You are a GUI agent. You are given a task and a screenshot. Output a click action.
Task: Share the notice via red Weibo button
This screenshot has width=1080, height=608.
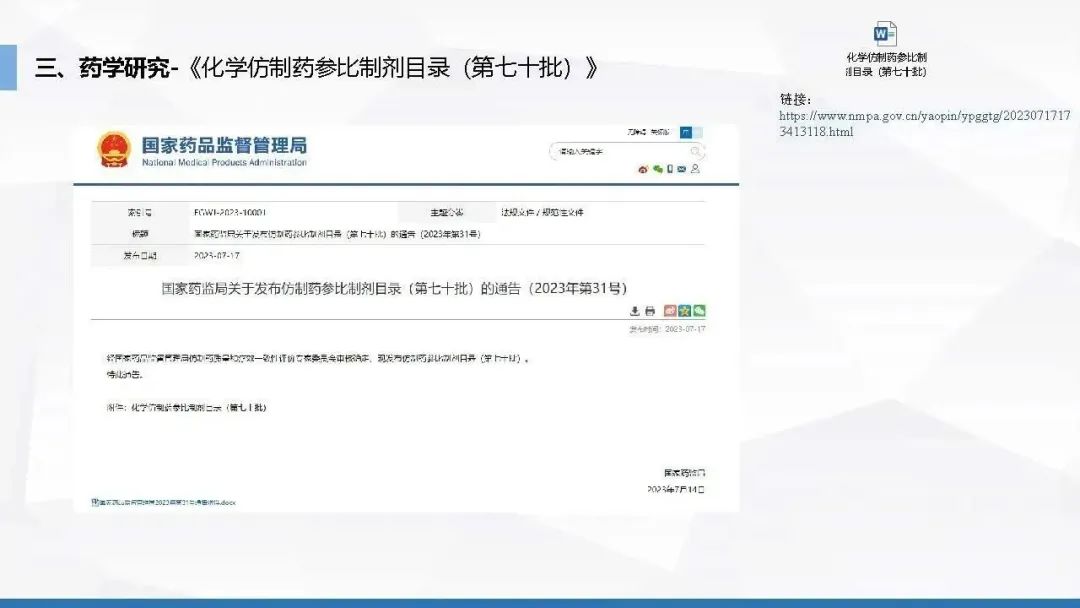671,311
